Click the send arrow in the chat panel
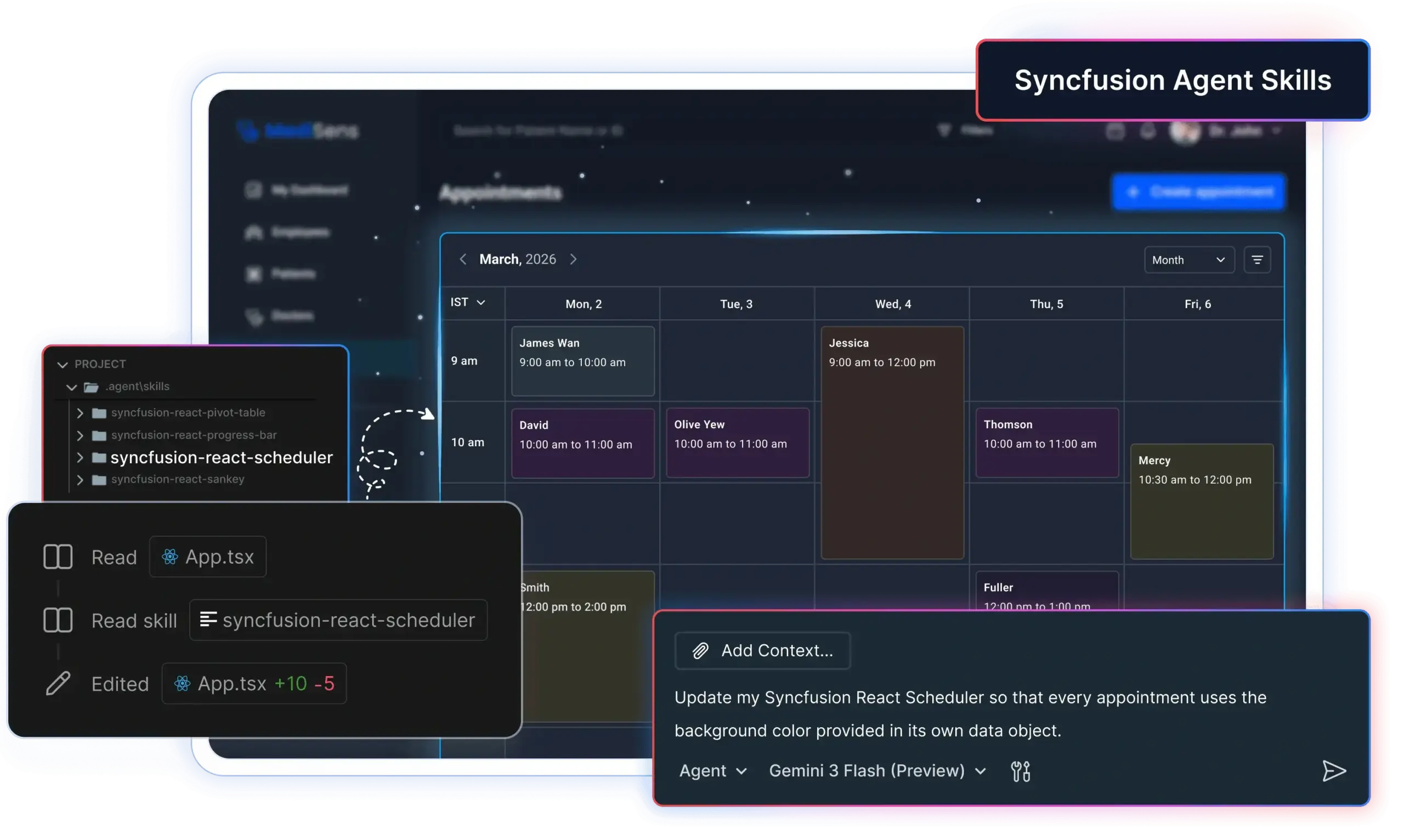The height and width of the screenshot is (840, 1404). click(x=1333, y=770)
